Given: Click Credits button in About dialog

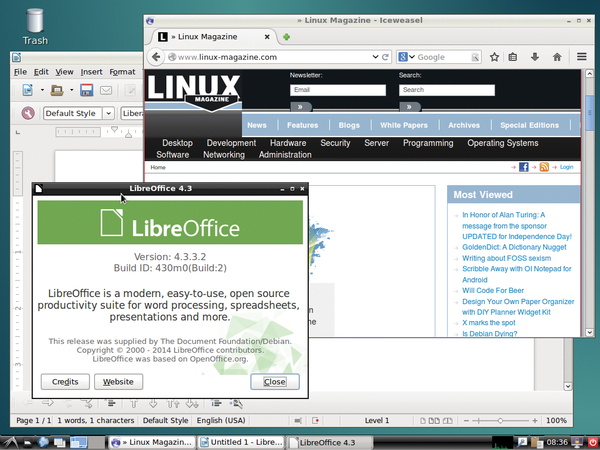Looking at the screenshot, I should coord(65,382).
